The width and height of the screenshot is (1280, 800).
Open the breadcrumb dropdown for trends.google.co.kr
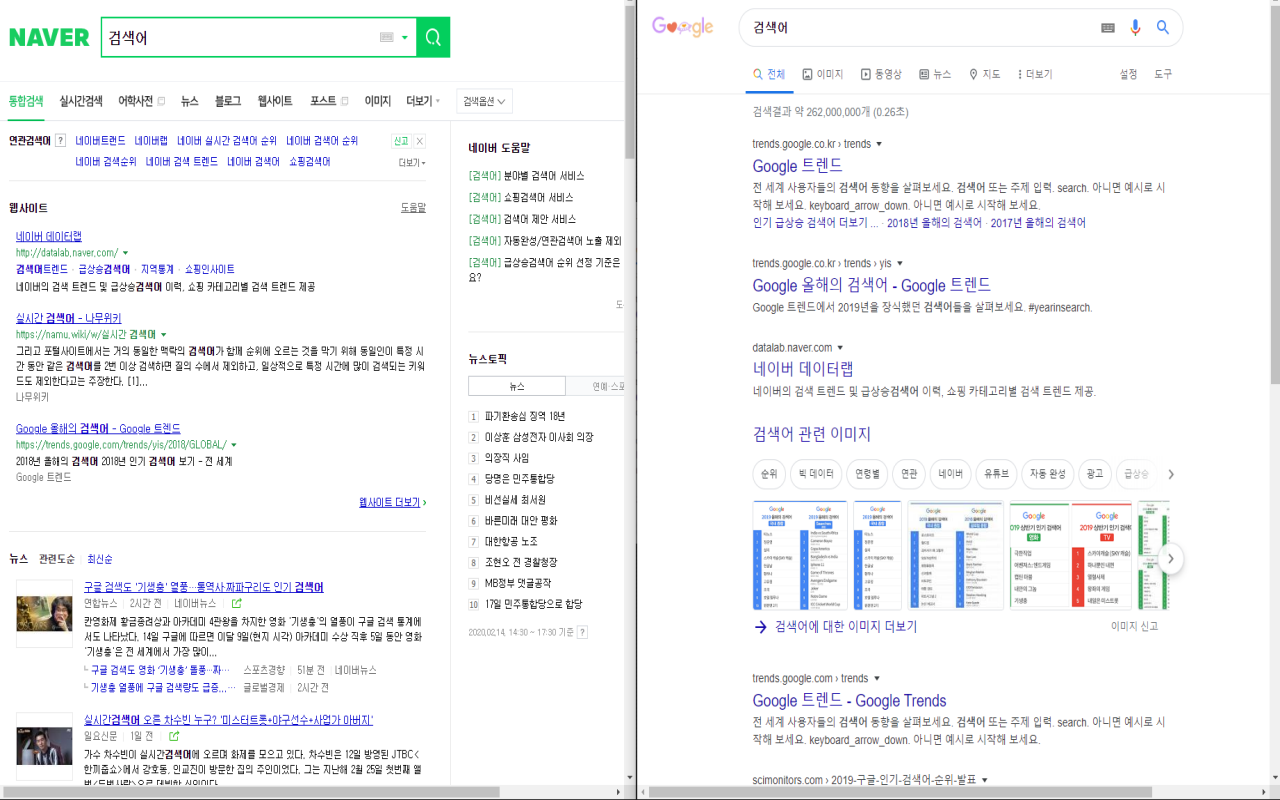879,143
